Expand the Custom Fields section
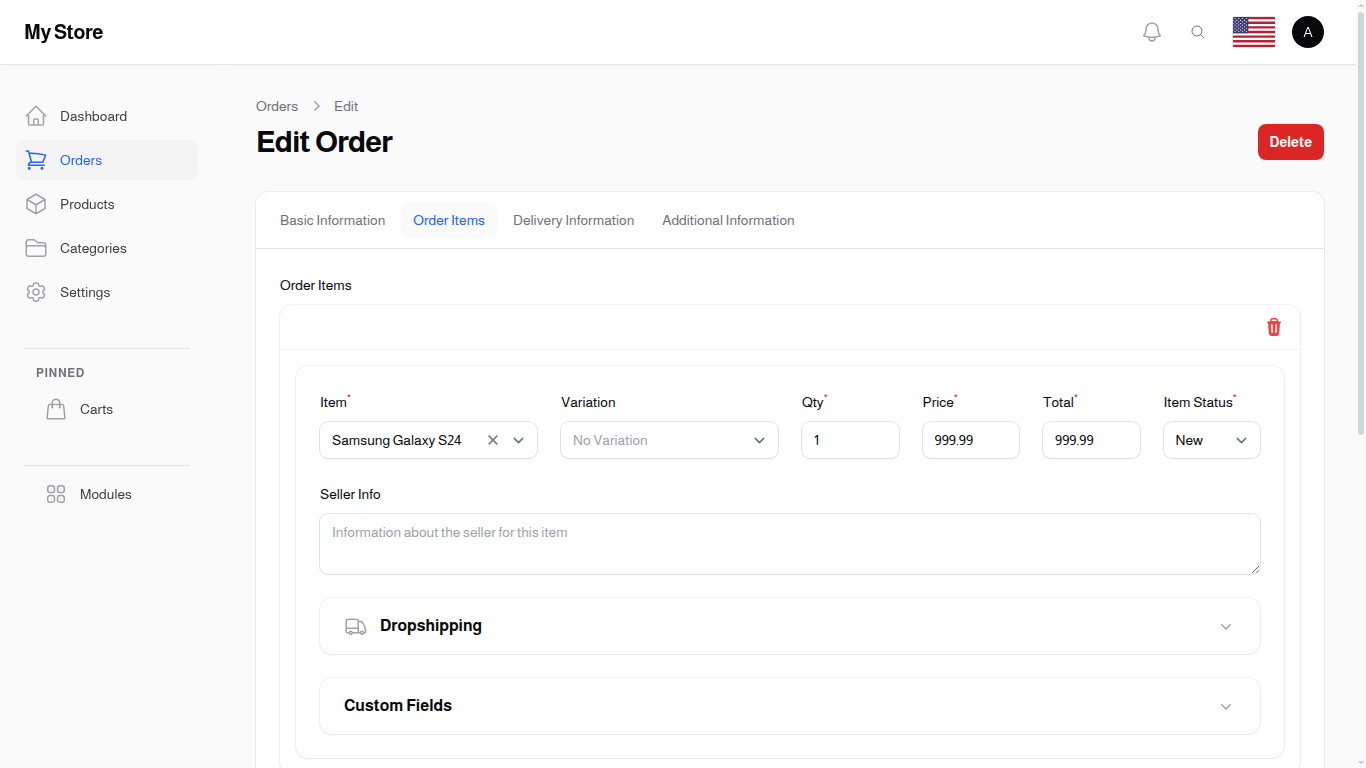 [x=1226, y=706]
